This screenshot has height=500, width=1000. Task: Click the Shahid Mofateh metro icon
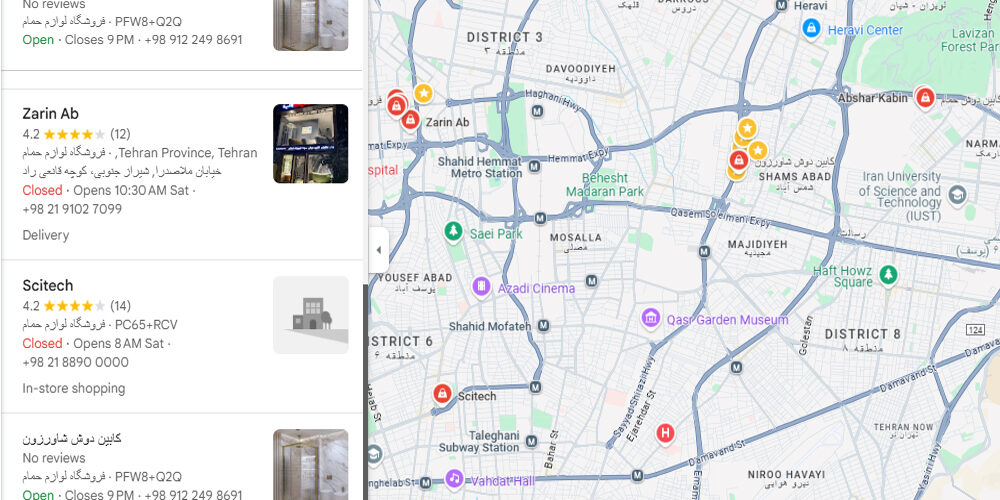543,326
